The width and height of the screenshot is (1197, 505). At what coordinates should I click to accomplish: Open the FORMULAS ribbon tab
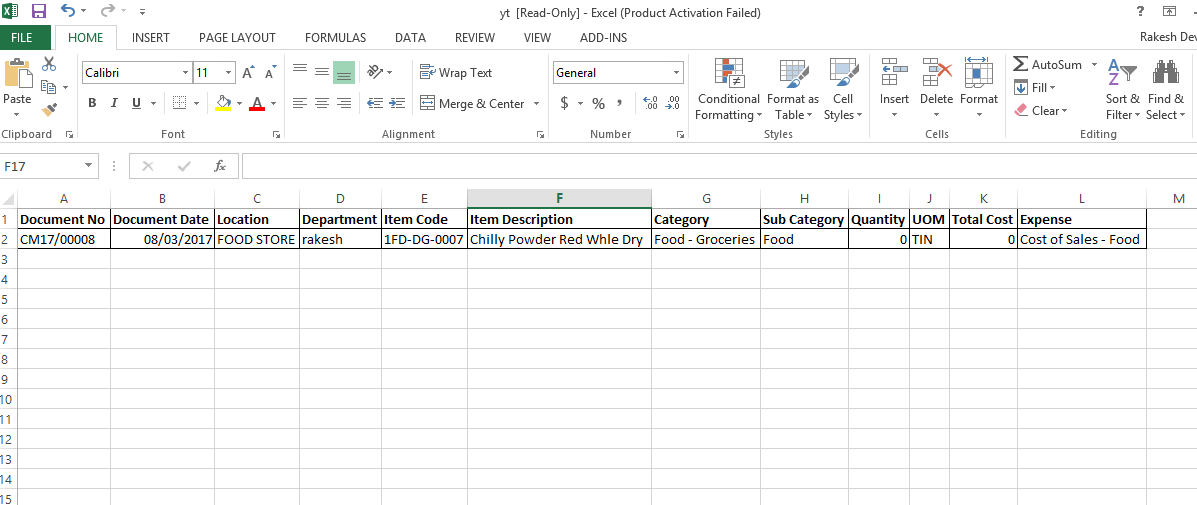pyautogui.click(x=335, y=38)
